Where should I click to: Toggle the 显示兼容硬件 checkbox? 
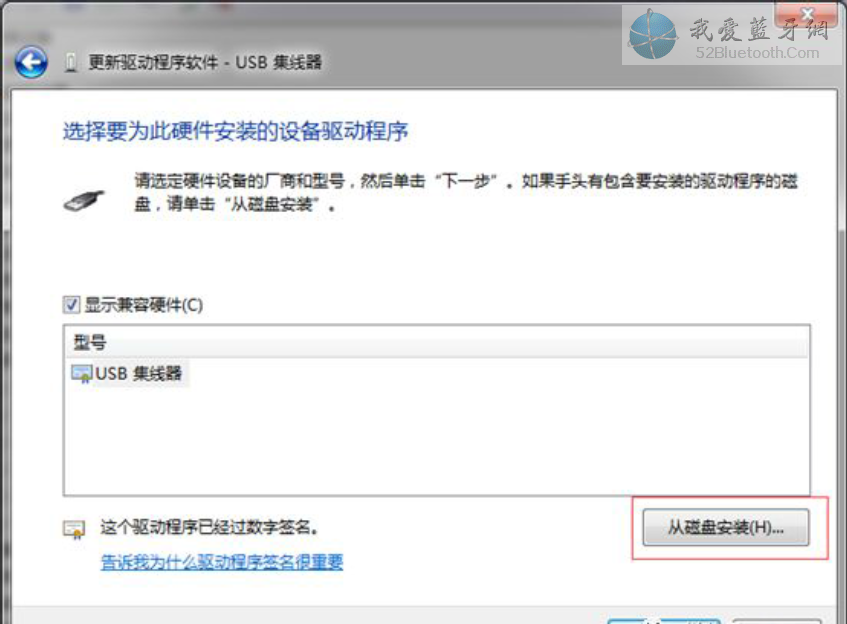72,305
